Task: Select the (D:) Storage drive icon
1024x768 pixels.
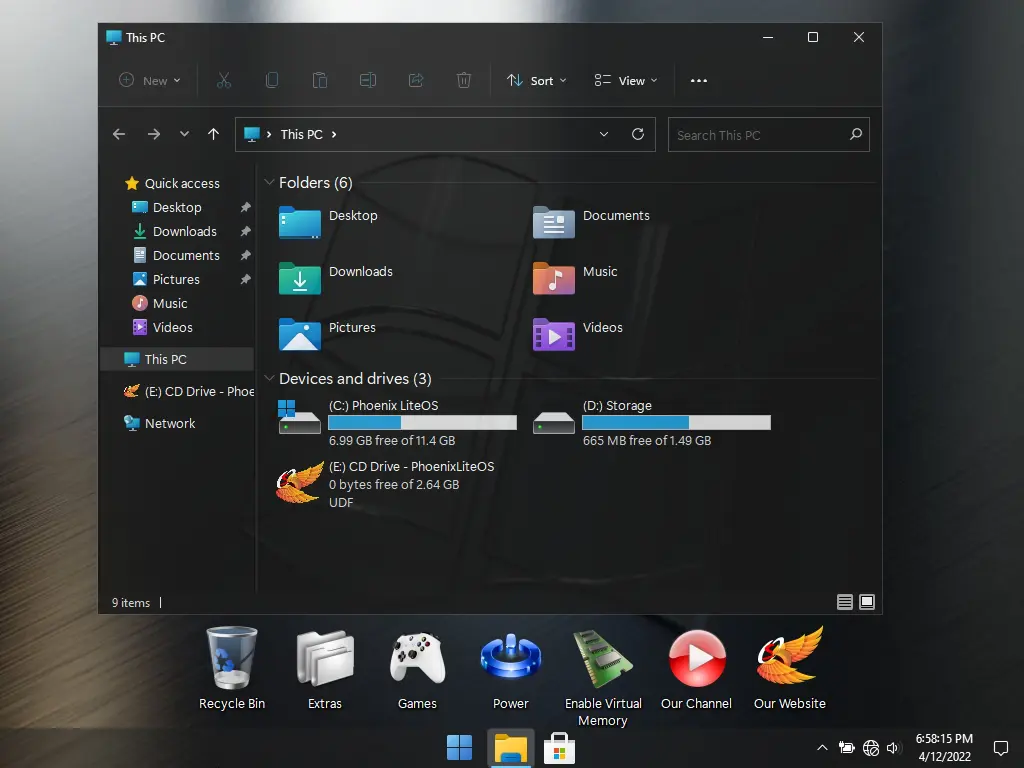Action: [x=554, y=423]
